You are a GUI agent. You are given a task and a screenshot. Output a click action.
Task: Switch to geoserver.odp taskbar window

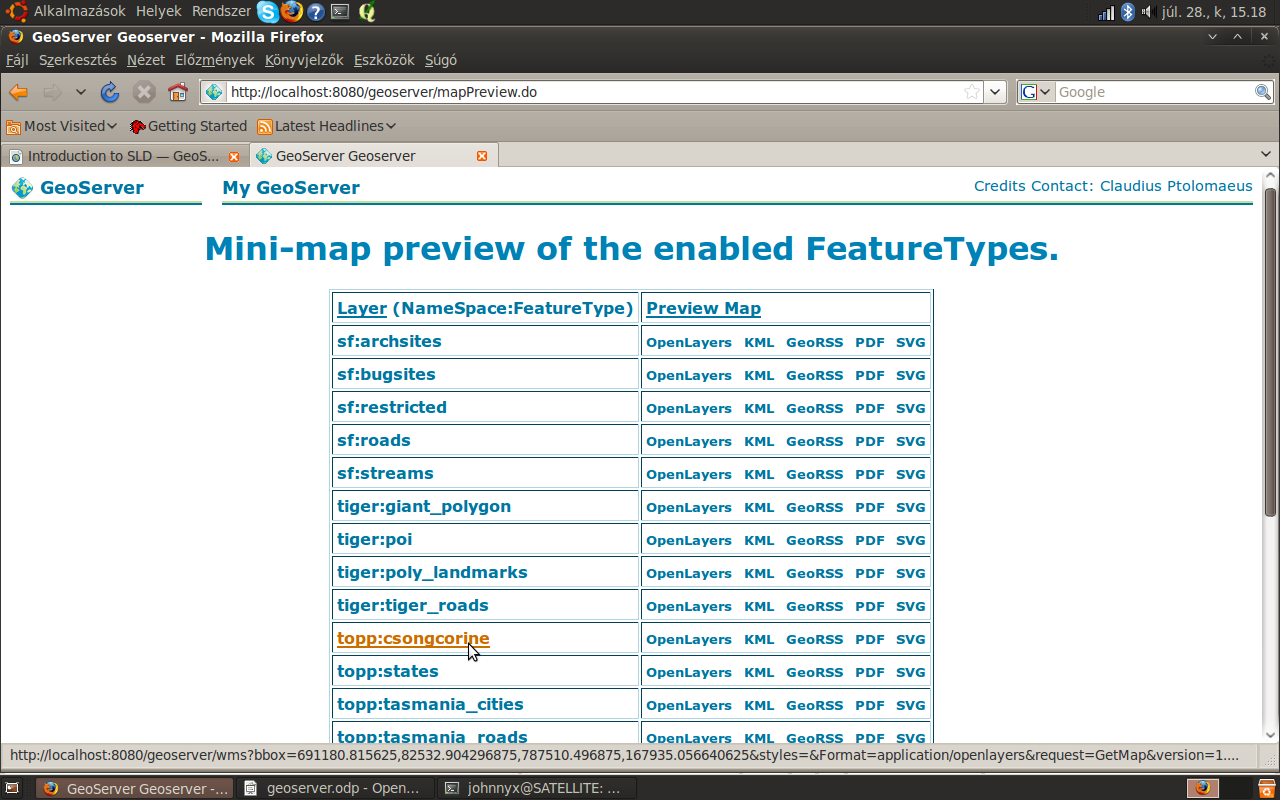pos(335,788)
